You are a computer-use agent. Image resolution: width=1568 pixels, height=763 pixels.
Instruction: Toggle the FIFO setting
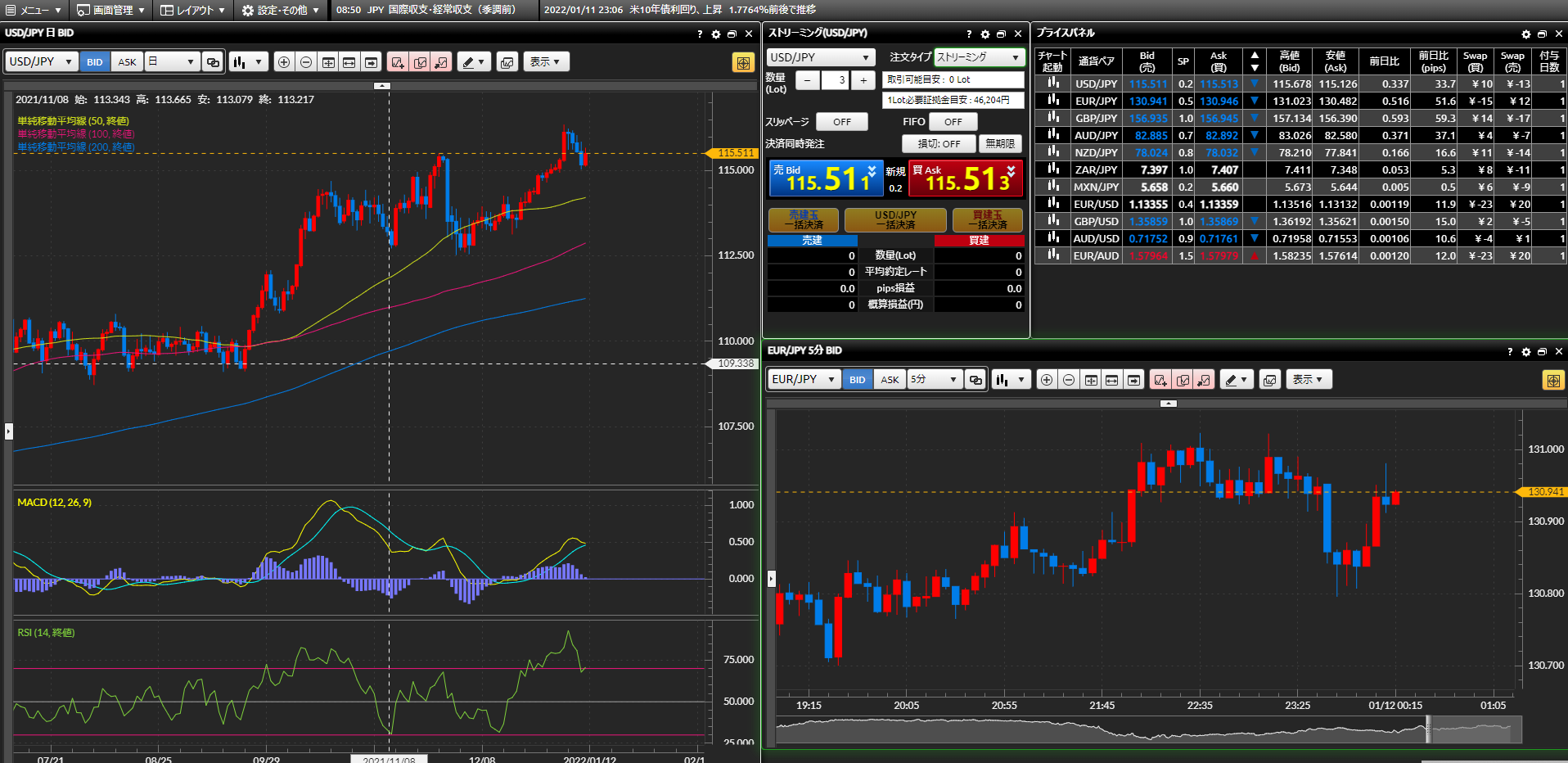pyautogui.click(x=953, y=121)
